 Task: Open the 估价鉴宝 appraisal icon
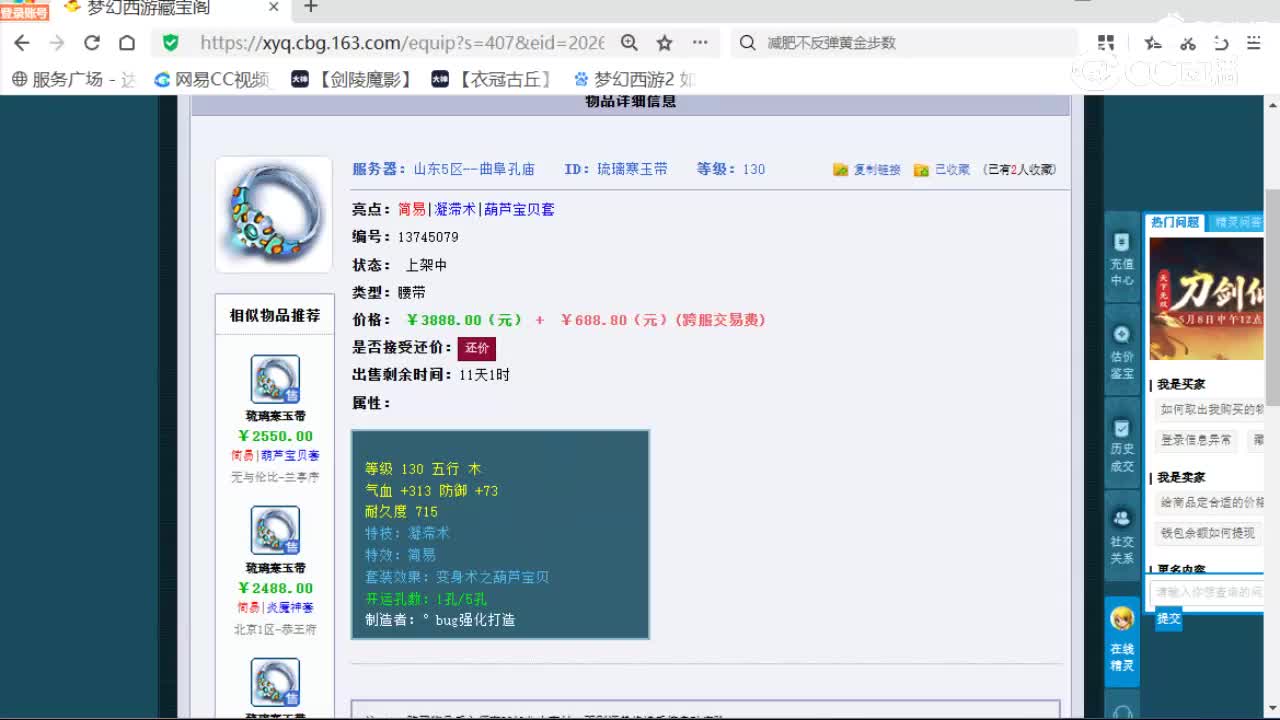(1122, 352)
